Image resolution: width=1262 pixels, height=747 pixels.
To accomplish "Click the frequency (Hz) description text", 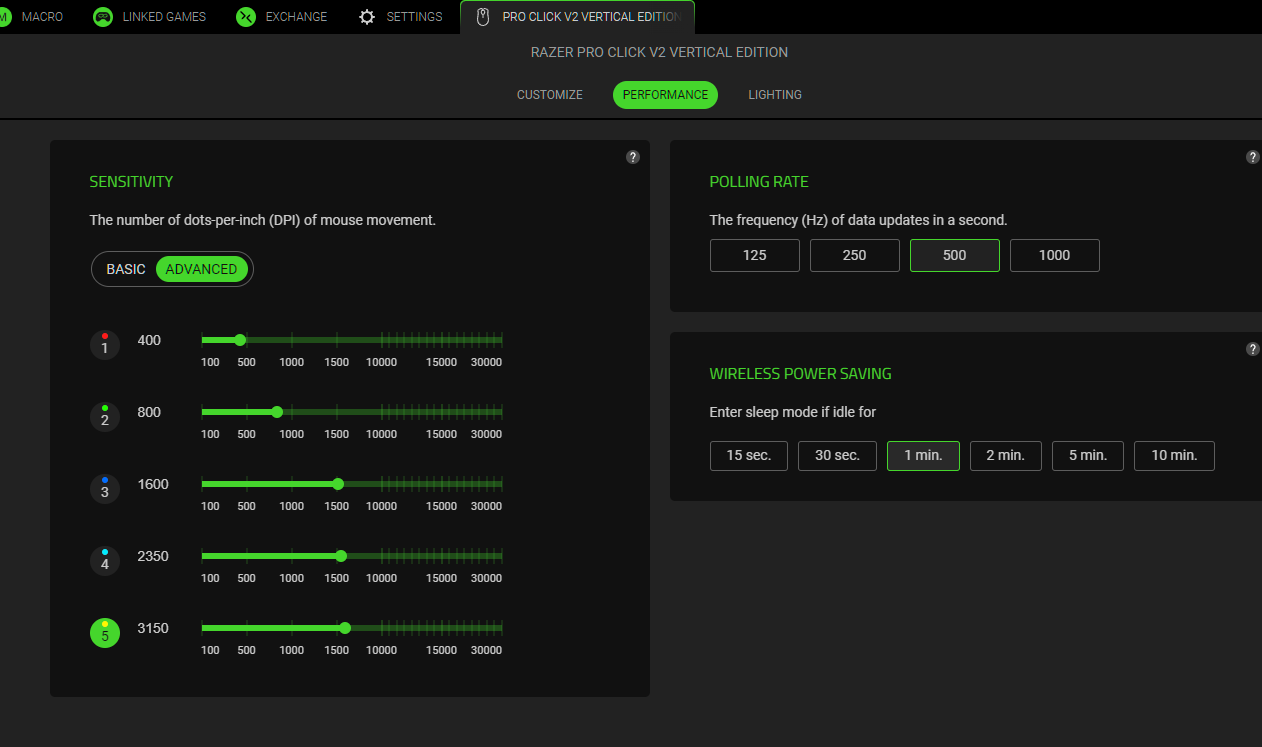I will [858, 220].
